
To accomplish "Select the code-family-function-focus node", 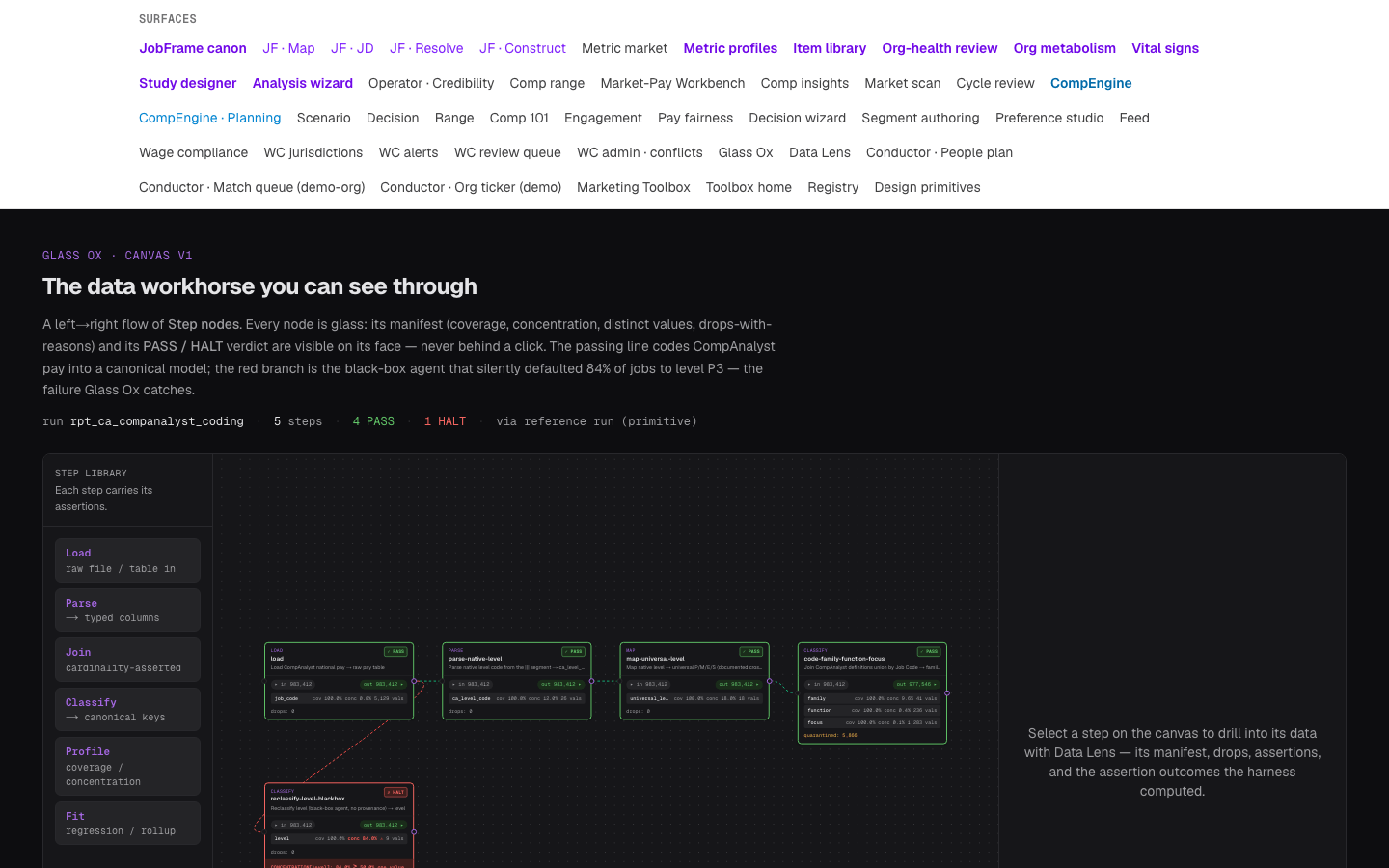I will (x=872, y=692).
